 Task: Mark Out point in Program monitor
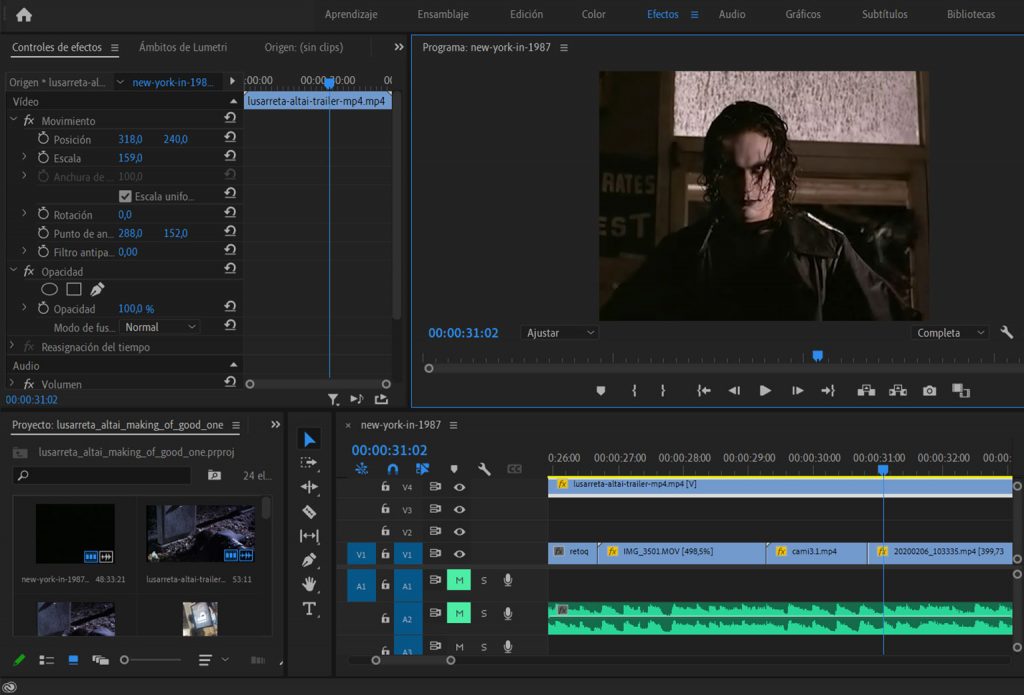(x=663, y=391)
